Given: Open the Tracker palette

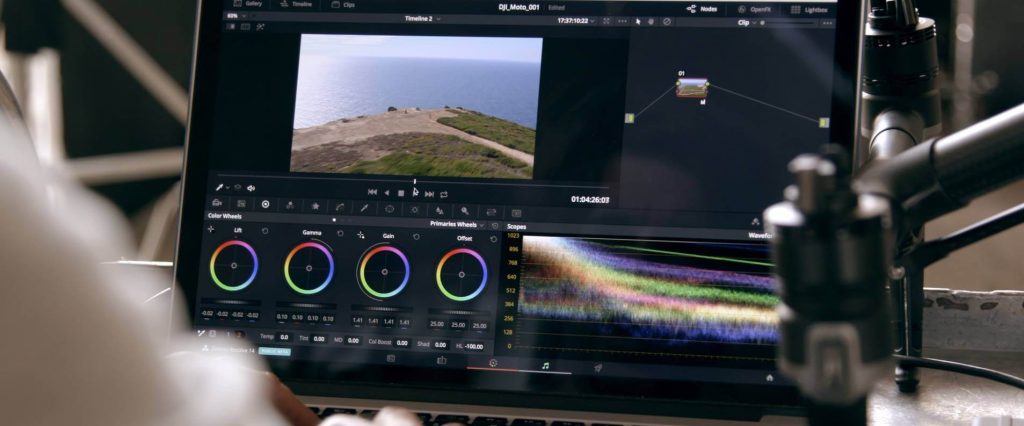Looking at the screenshot, I should point(415,209).
